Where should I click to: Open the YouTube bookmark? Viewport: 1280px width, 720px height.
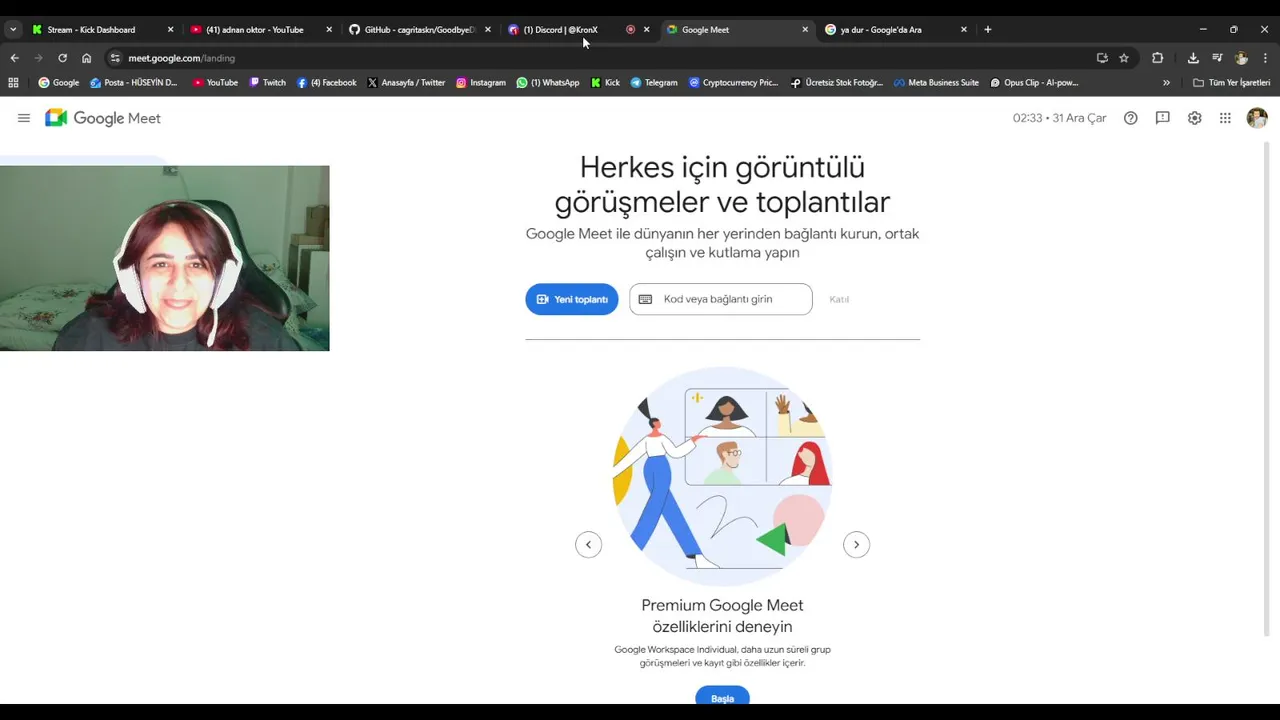(x=215, y=83)
